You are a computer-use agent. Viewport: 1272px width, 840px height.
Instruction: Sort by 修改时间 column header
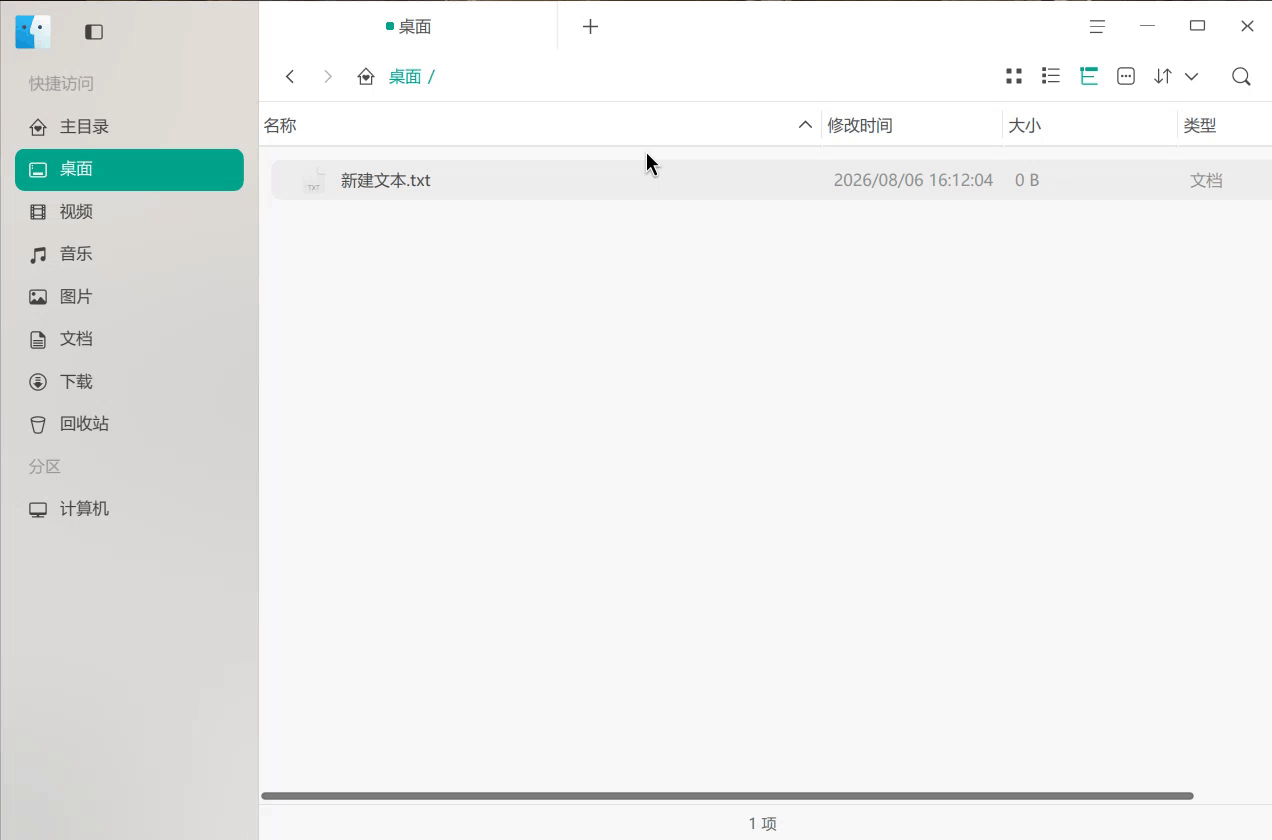[912, 125]
